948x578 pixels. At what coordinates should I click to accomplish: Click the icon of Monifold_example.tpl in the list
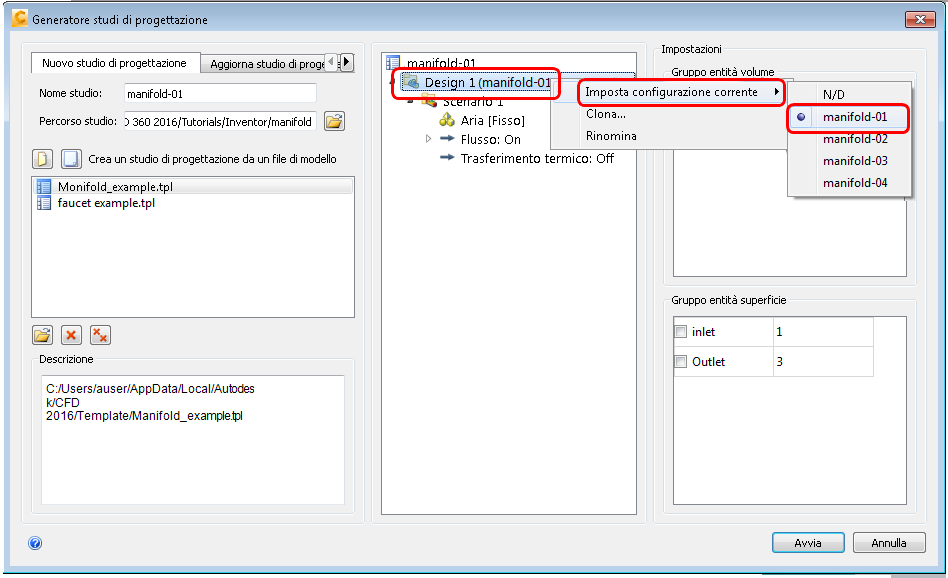coord(44,186)
